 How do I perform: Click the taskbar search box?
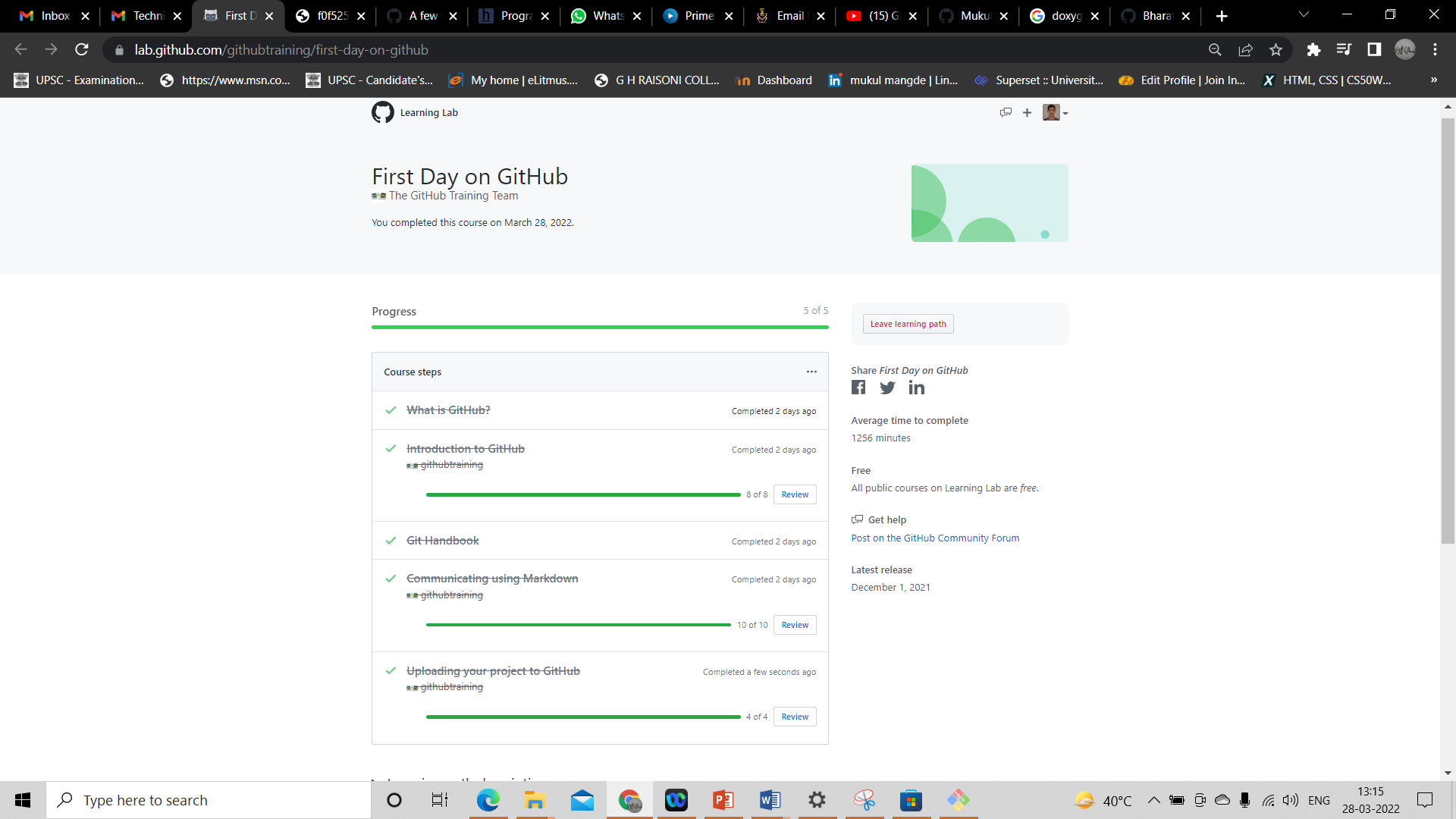coord(209,800)
